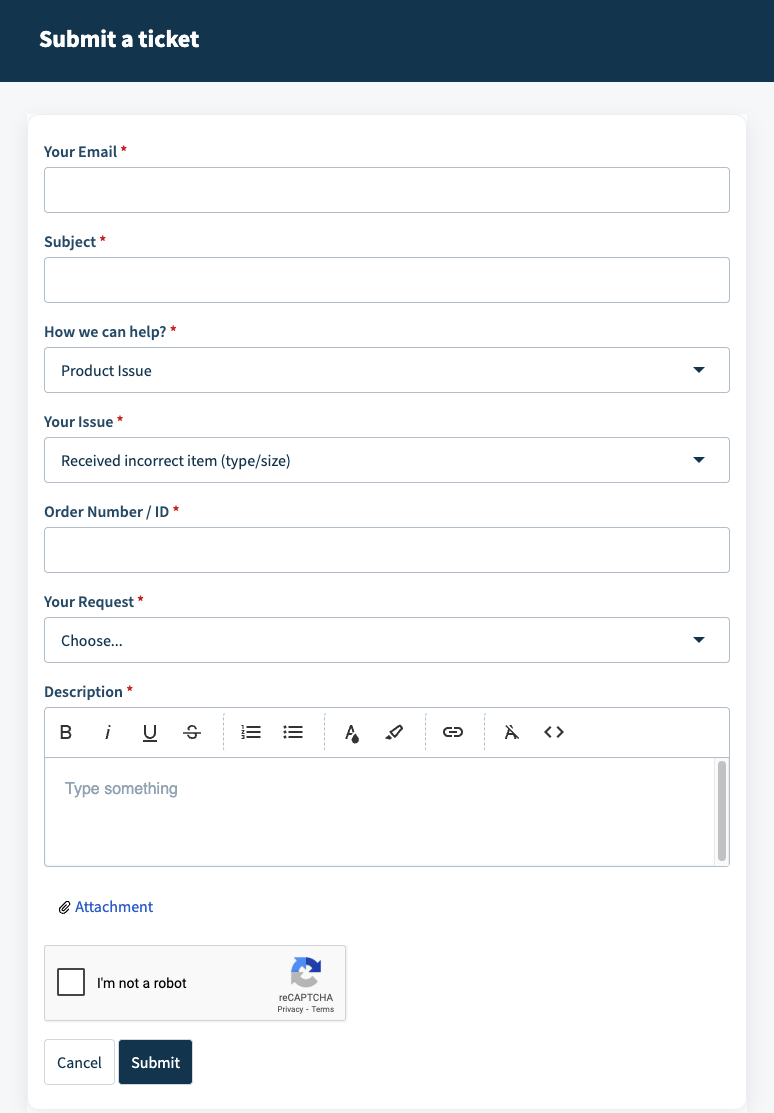Click arrow next to Received incorrect item
Viewport: 774px width, 1113px height.
tap(699, 460)
